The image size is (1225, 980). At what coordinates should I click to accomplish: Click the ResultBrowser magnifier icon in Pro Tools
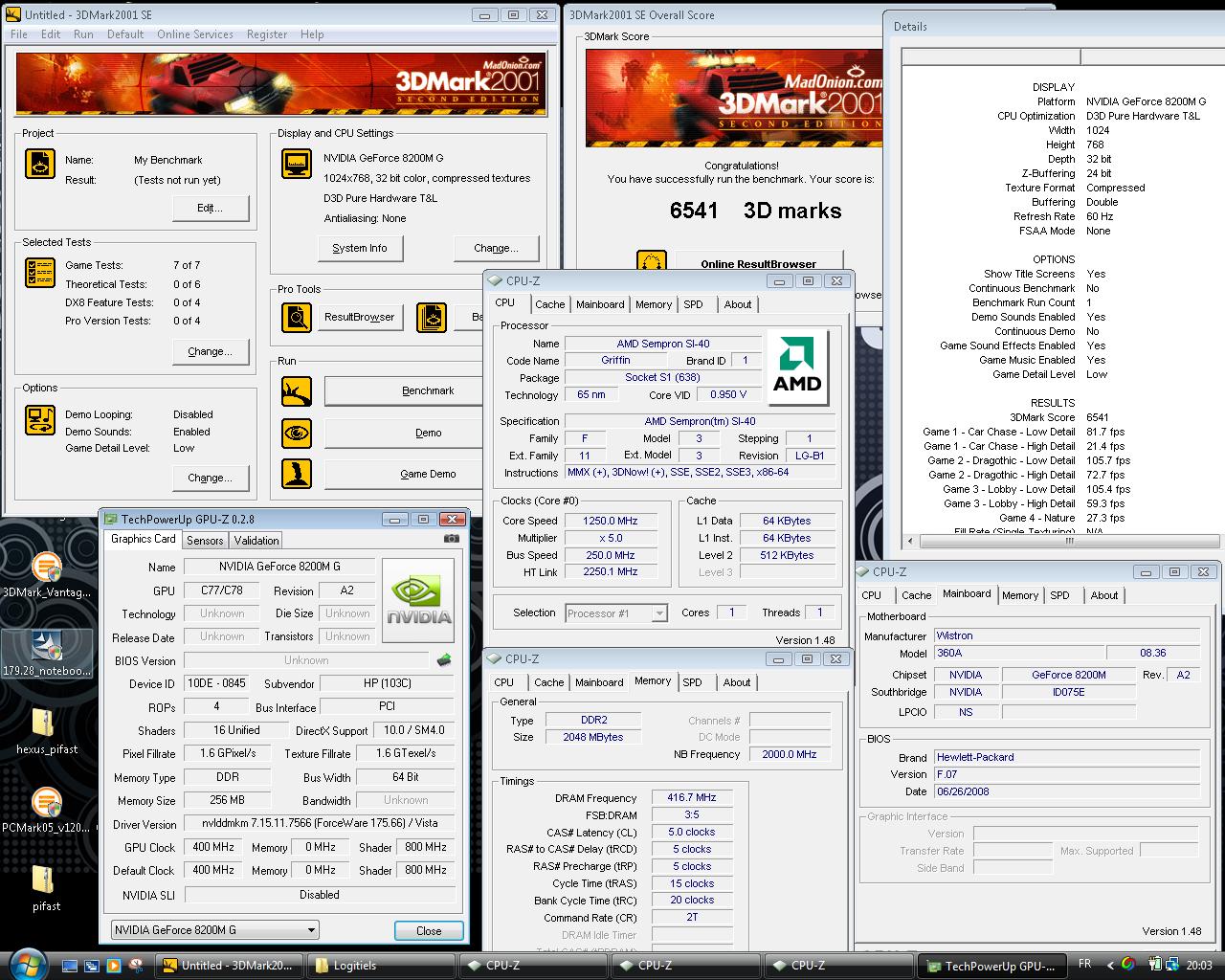[x=297, y=318]
